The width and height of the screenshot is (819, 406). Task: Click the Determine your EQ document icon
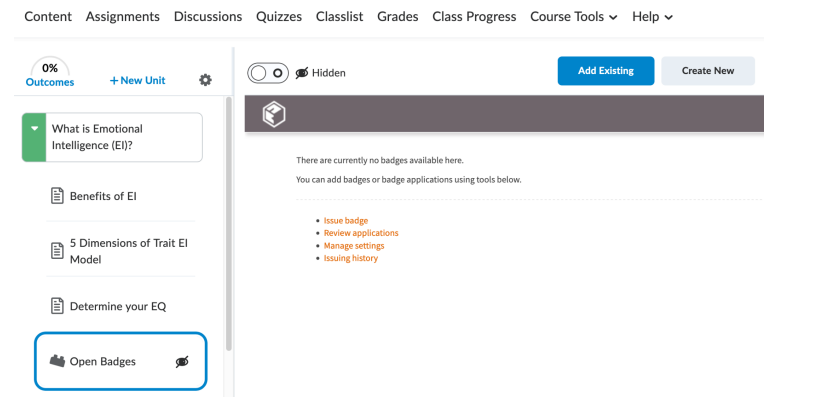(x=57, y=306)
